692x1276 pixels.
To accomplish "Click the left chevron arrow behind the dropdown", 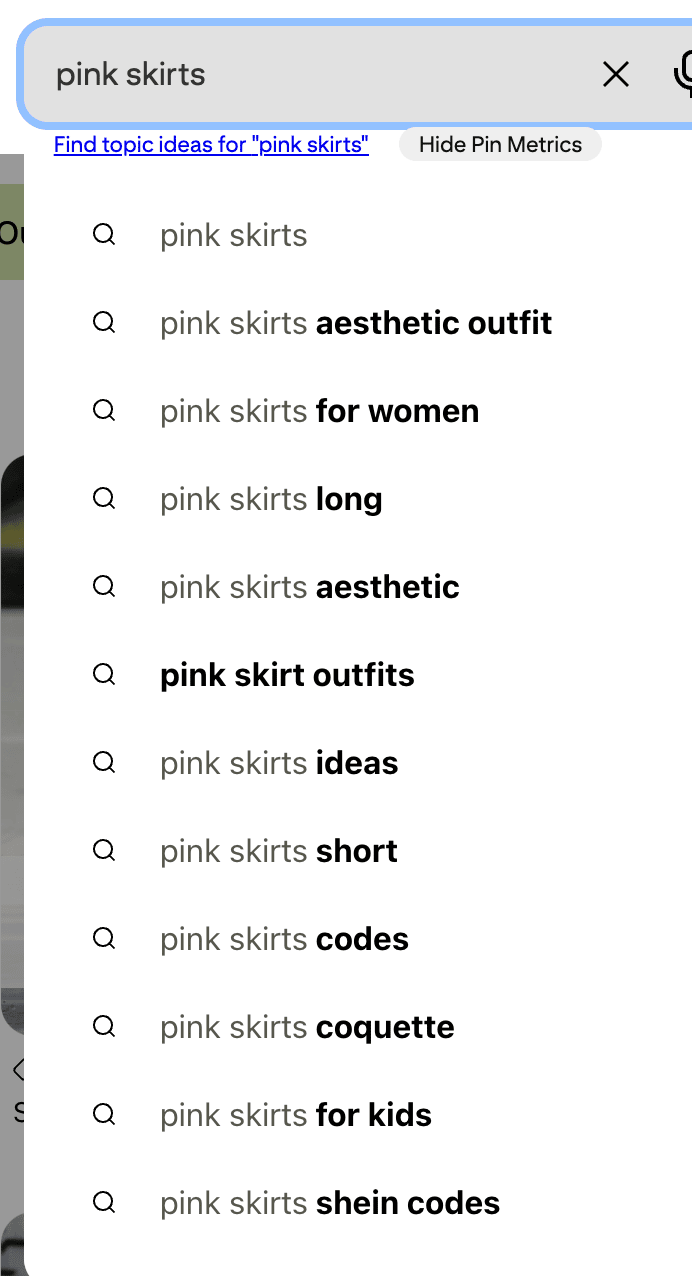I will (x=17, y=1070).
